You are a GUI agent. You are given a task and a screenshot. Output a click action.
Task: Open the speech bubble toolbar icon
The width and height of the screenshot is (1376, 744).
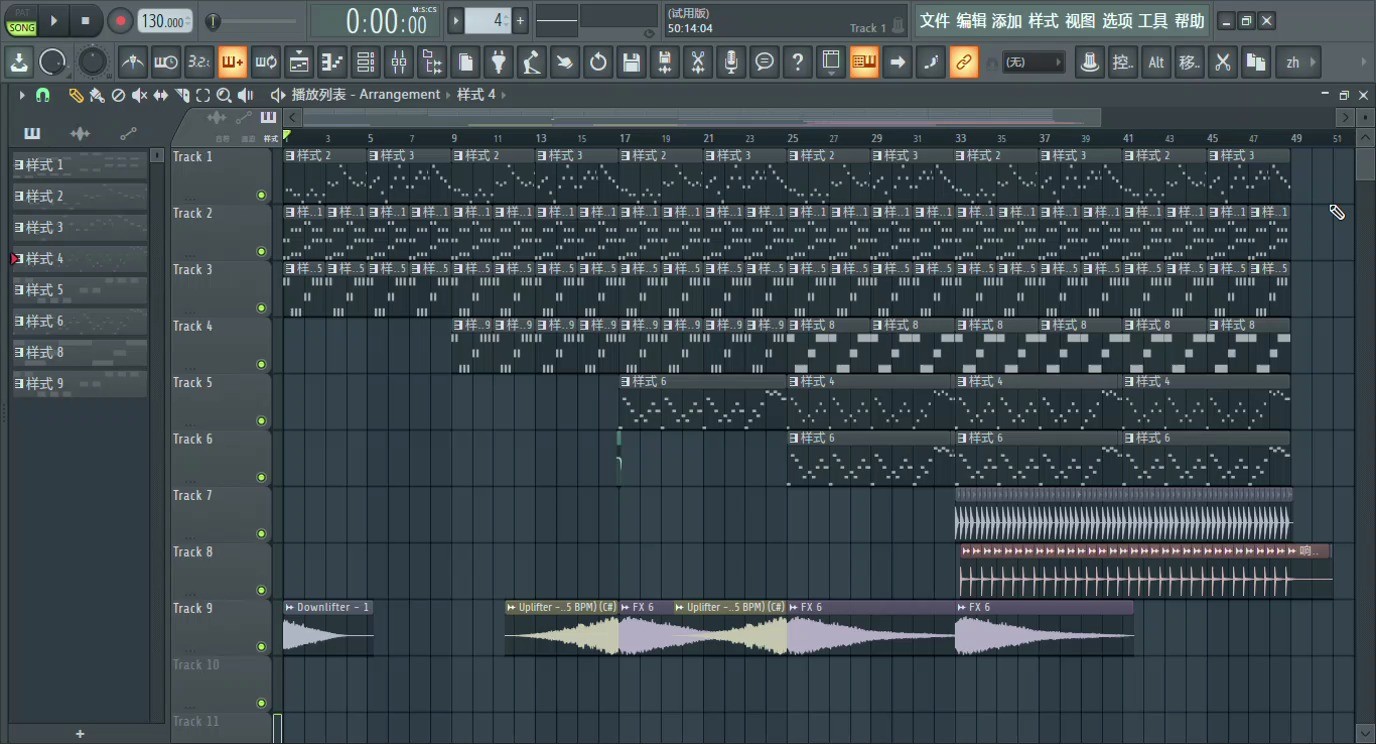[764, 62]
